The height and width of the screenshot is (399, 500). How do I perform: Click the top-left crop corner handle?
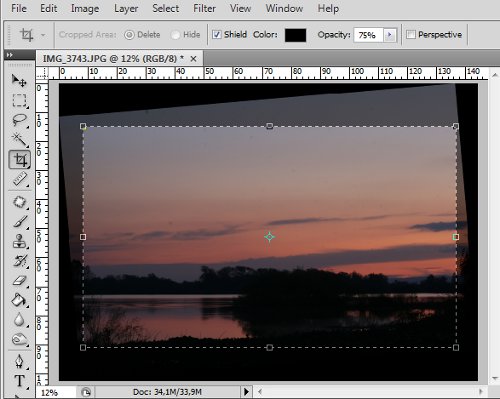click(83, 126)
